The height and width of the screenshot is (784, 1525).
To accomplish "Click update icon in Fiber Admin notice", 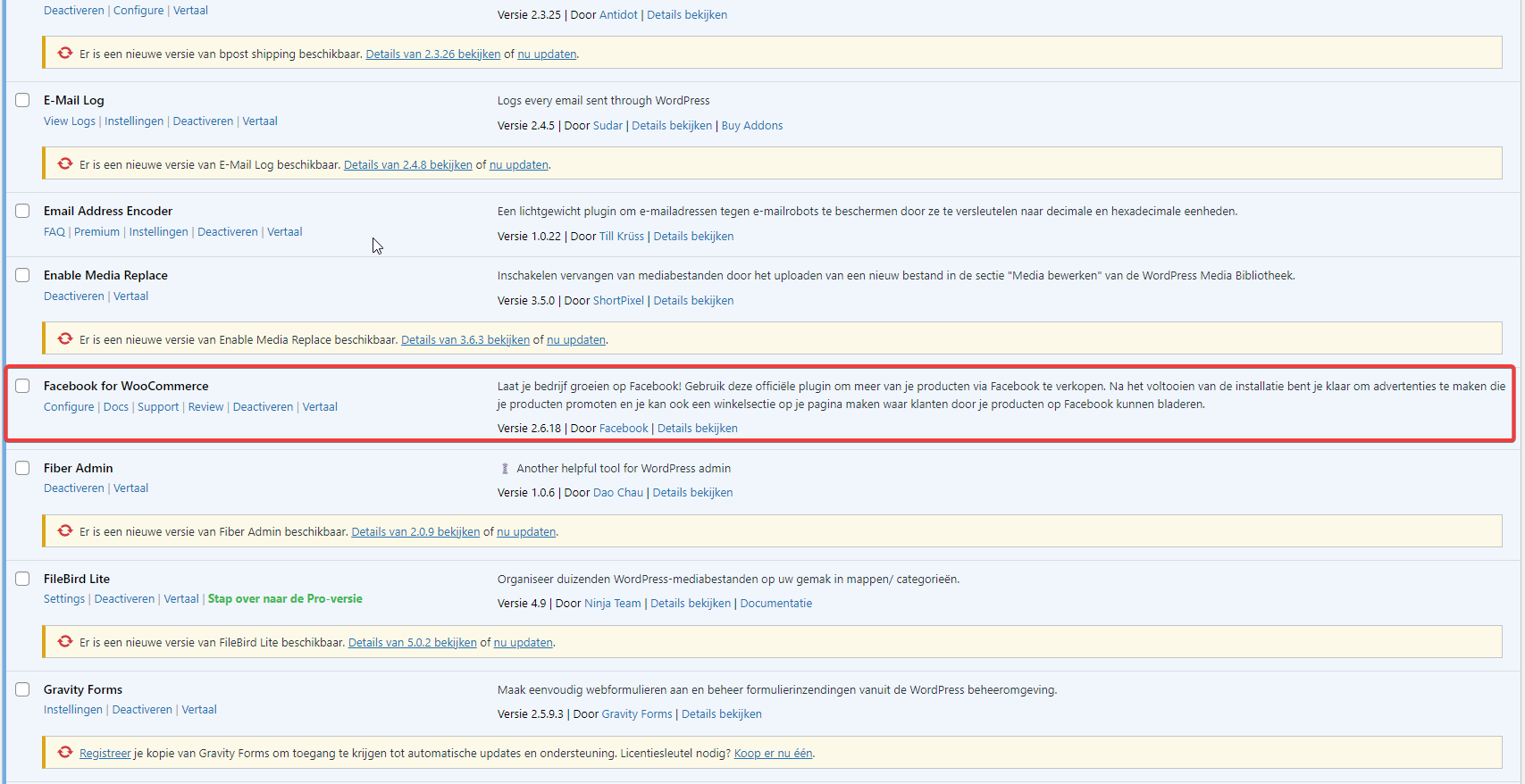I will pyautogui.click(x=65, y=531).
